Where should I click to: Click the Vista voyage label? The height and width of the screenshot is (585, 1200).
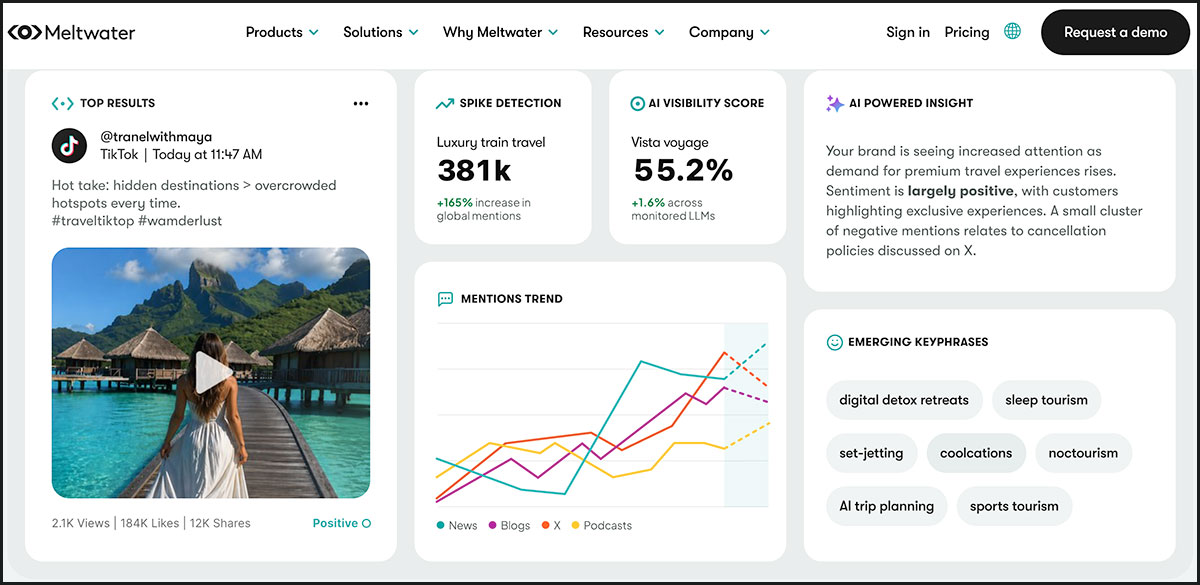pos(670,143)
